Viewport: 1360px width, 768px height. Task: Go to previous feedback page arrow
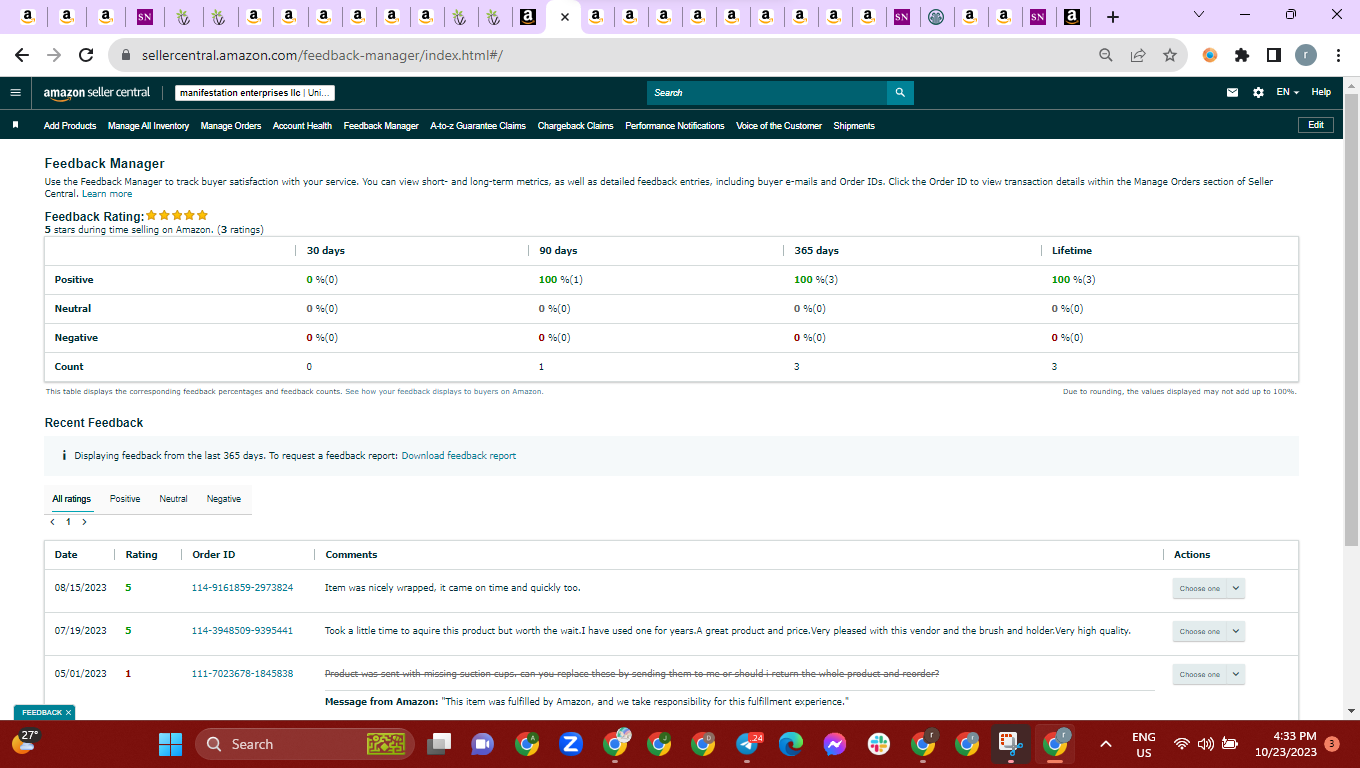tap(52, 522)
